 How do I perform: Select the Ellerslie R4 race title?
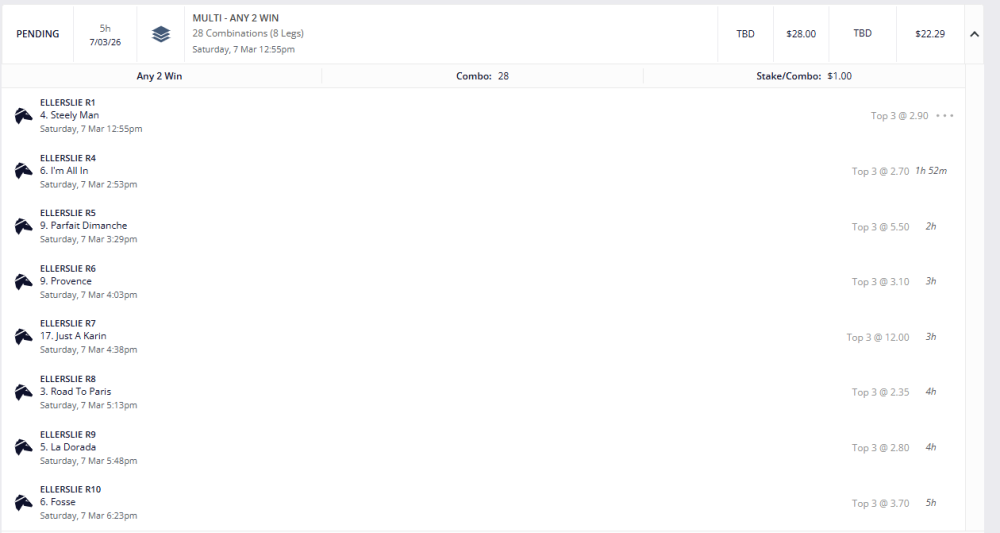68,158
